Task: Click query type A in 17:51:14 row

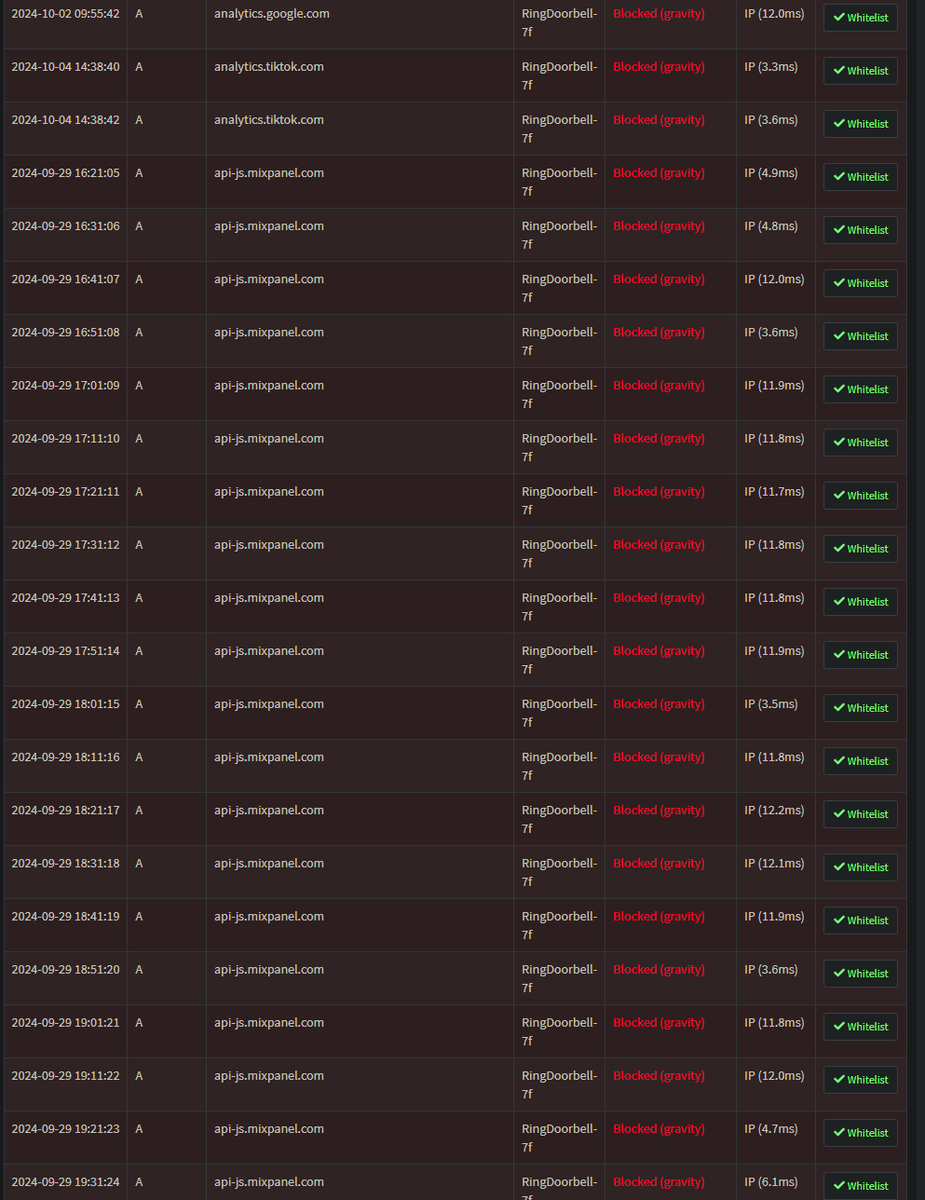Action: tap(139, 651)
